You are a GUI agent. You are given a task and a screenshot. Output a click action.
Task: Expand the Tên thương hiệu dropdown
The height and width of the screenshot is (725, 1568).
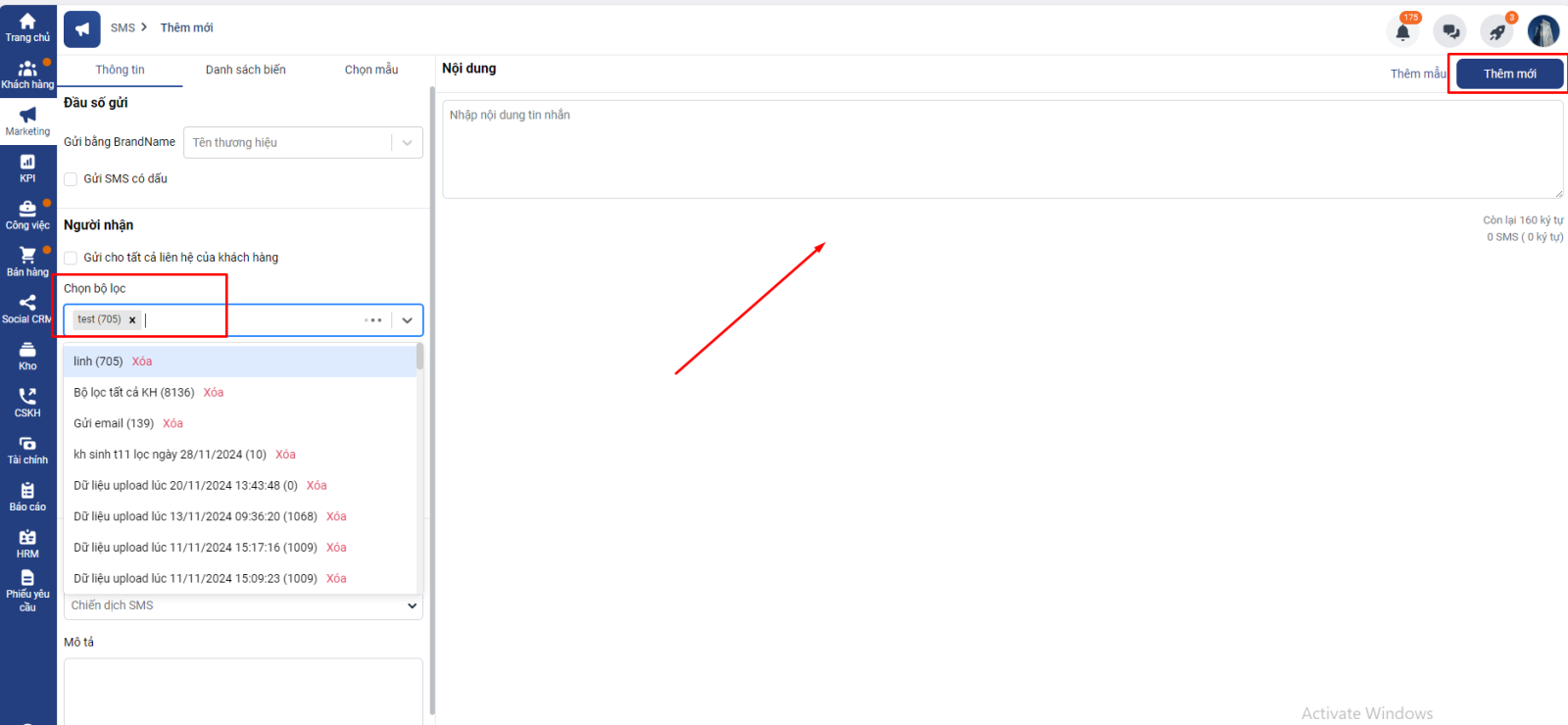coord(407,143)
